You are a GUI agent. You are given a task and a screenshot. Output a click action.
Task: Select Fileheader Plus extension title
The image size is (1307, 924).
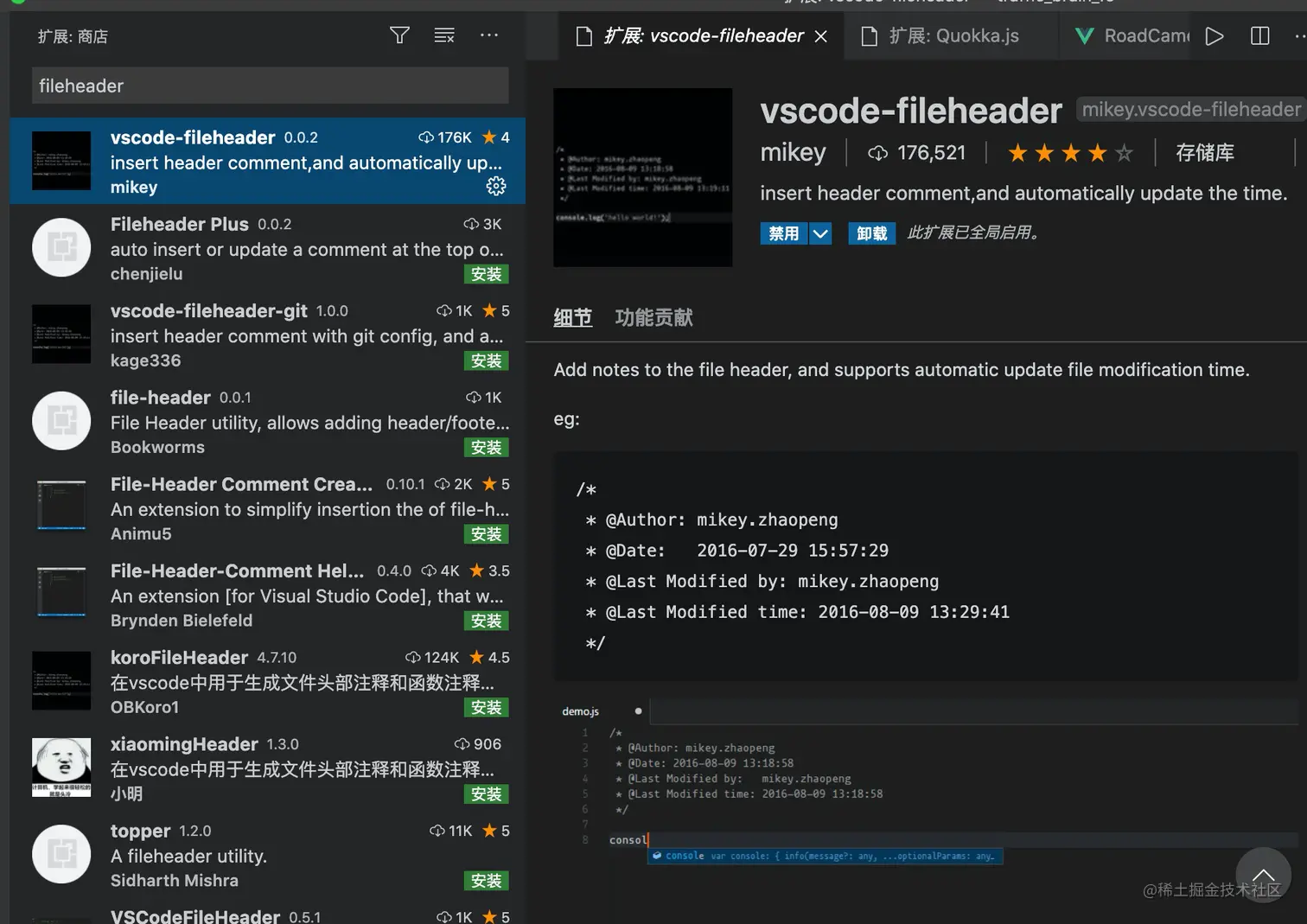(180, 224)
